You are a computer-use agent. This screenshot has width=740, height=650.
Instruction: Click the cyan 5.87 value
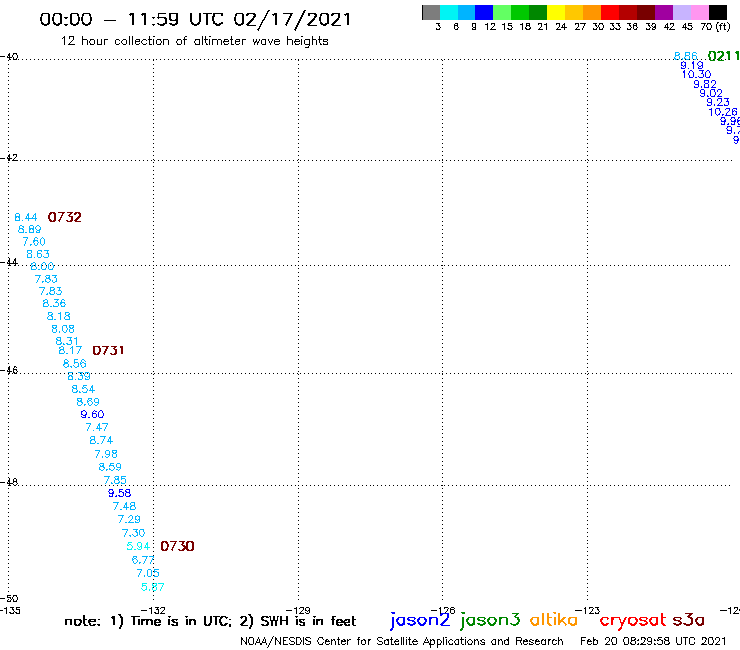pyautogui.click(x=152, y=587)
